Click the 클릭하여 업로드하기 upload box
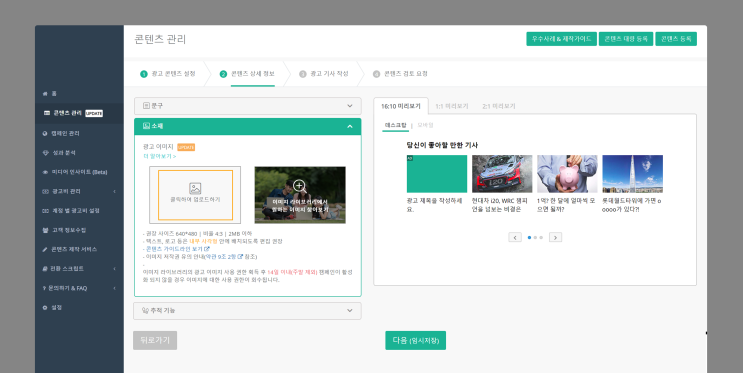 tap(195, 195)
